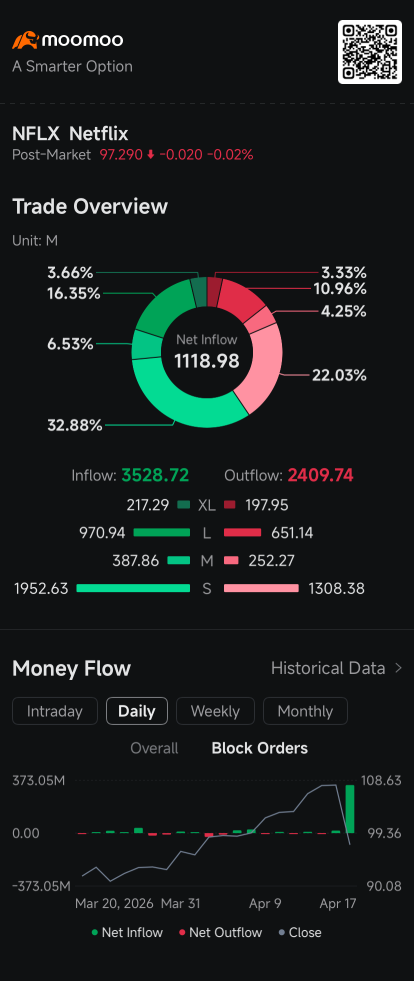The height and width of the screenshot is (981, 414).
Task: Click the red down-arrow price indicator
Action: [150, 155]
